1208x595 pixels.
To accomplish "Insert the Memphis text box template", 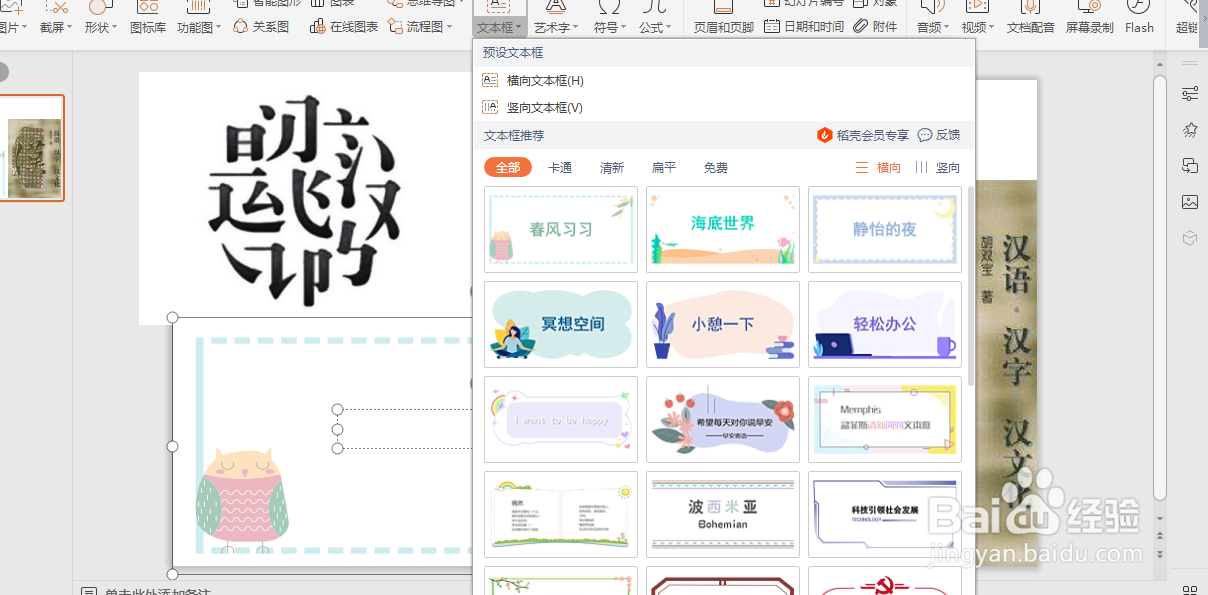I will (x=885, y=419).
